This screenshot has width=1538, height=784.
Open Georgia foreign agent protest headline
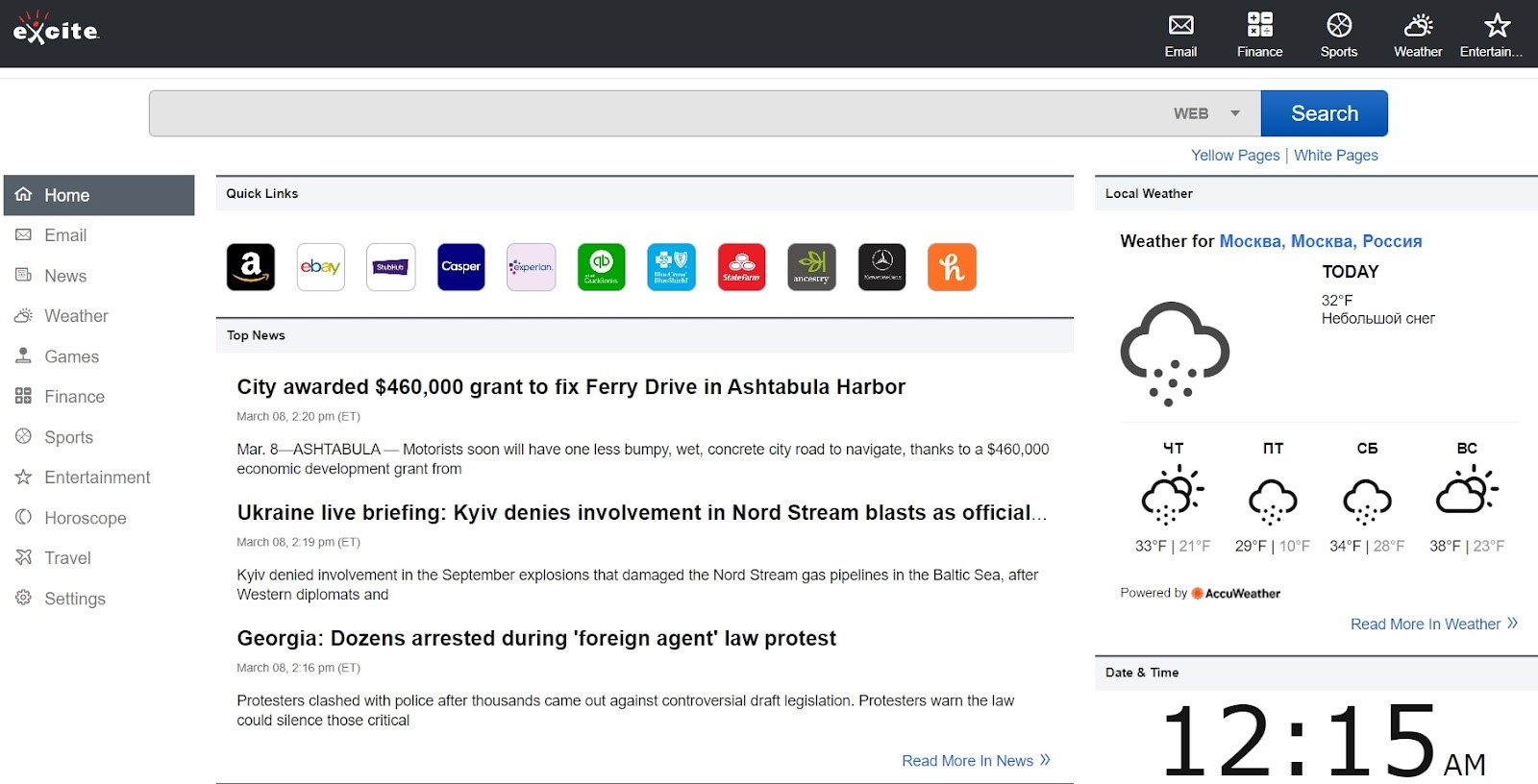[536, 639]
